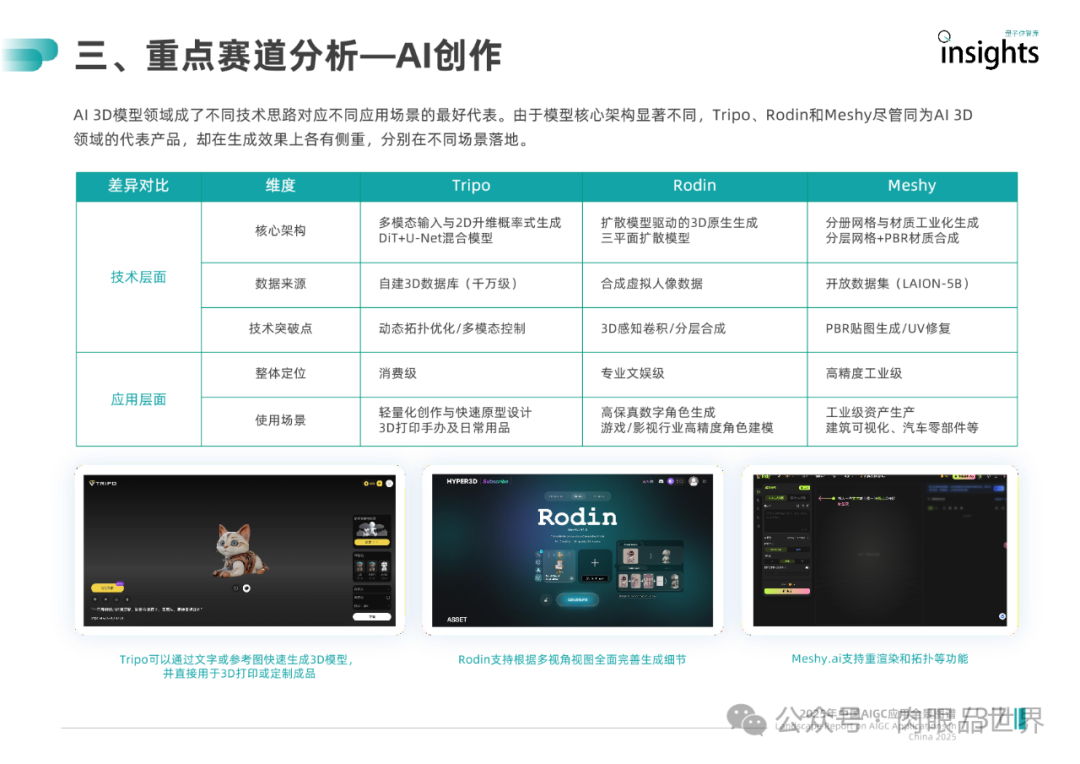1080x764 pixels.
Task: Click the 核心架构 dimension cell
Action: 280,231
